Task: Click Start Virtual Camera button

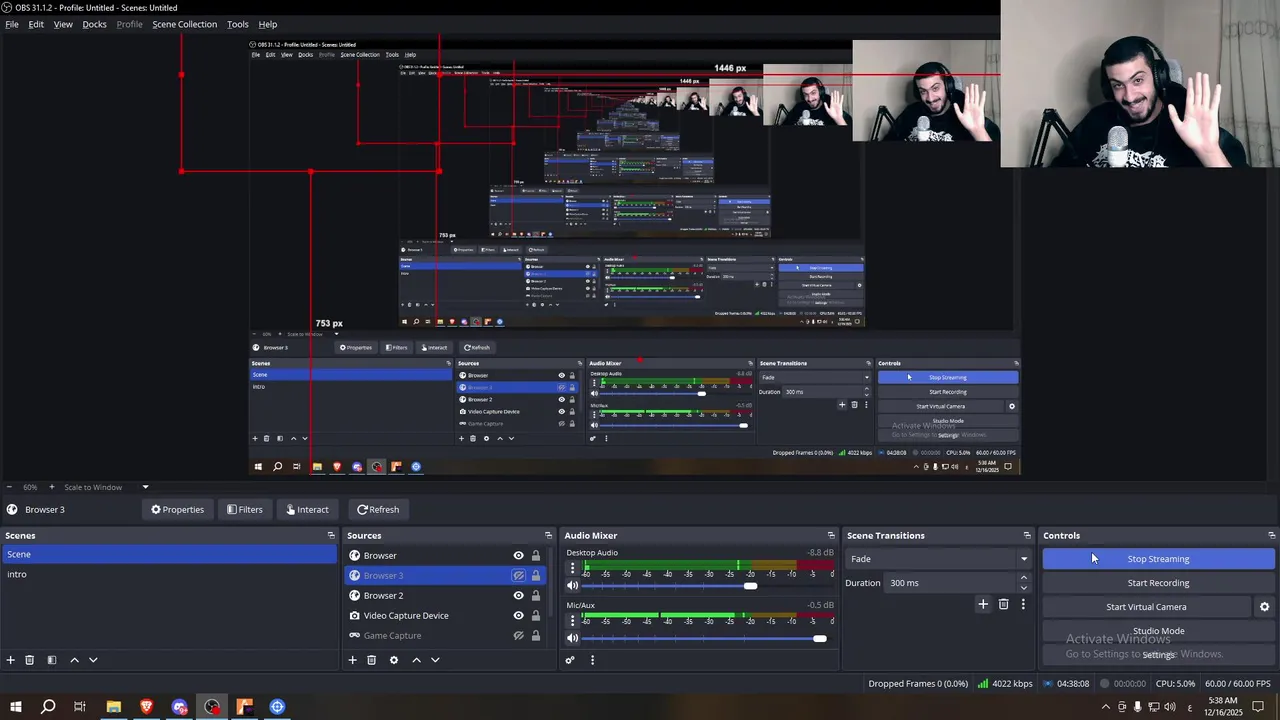Action: [1146, 607]
